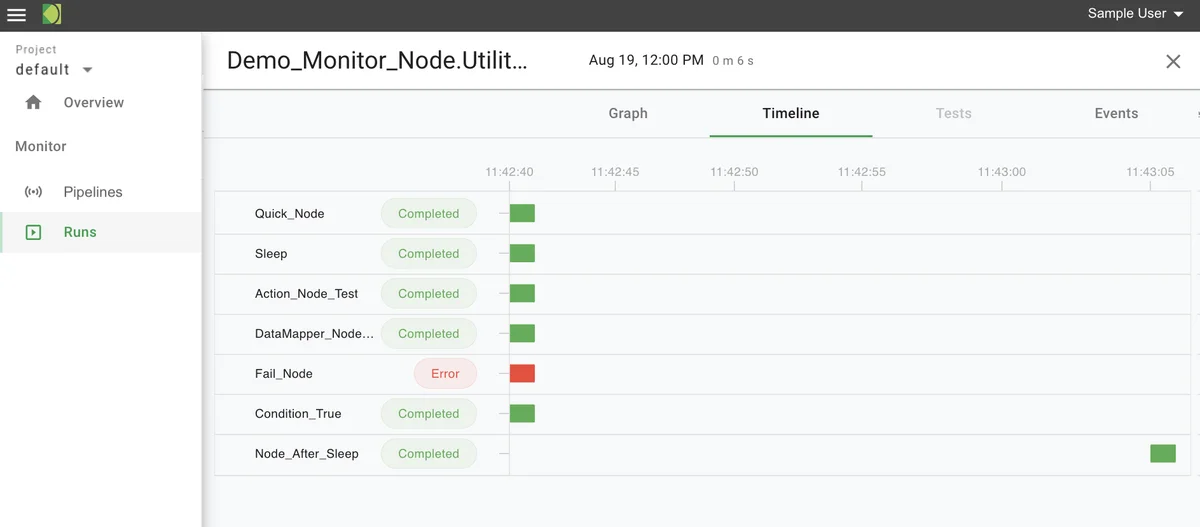1200x527 pixels.
Task: Click the Fail_Node Error status badge
Action: click(445, 374)
